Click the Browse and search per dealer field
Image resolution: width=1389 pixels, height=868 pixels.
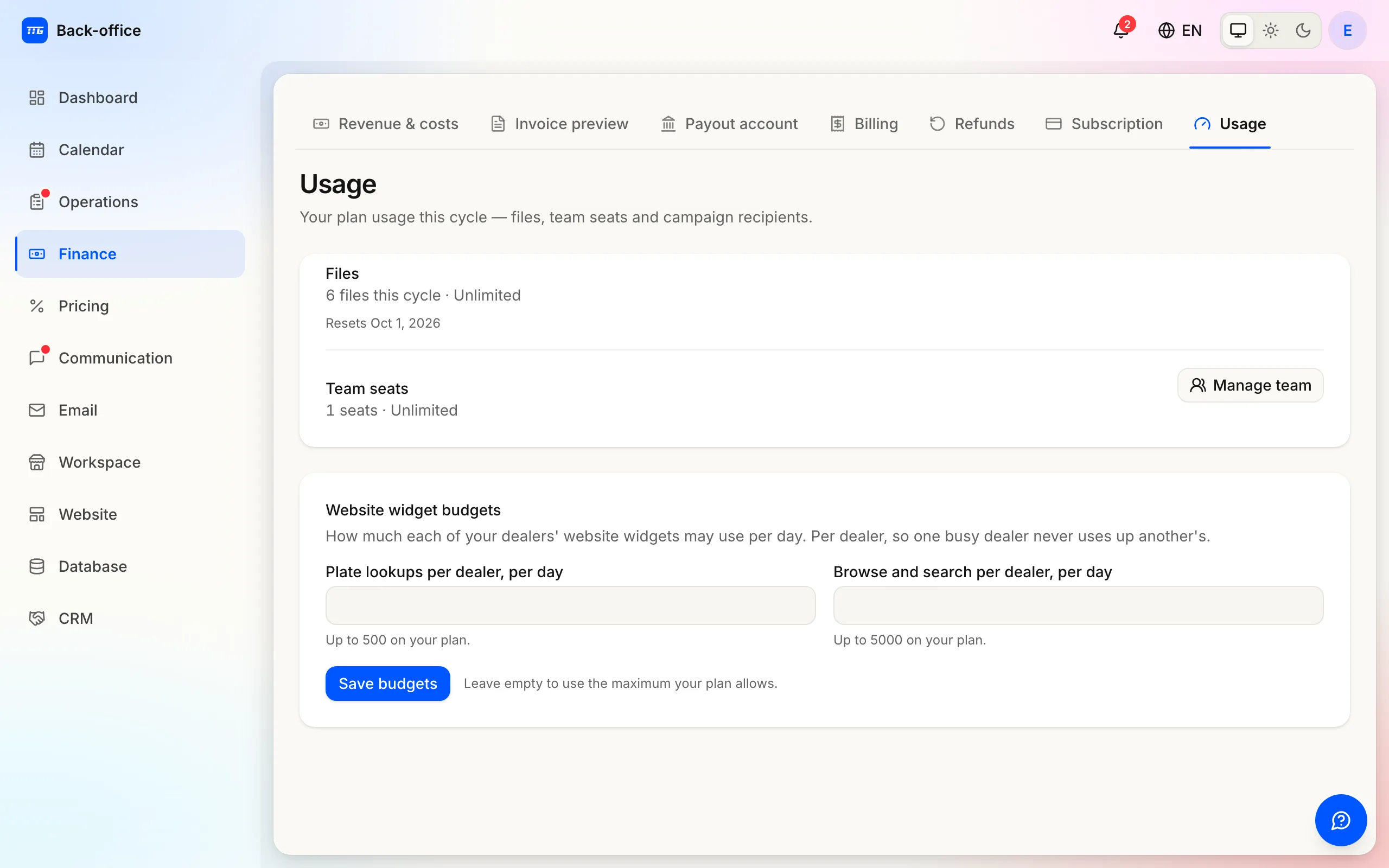[1078, 605]
